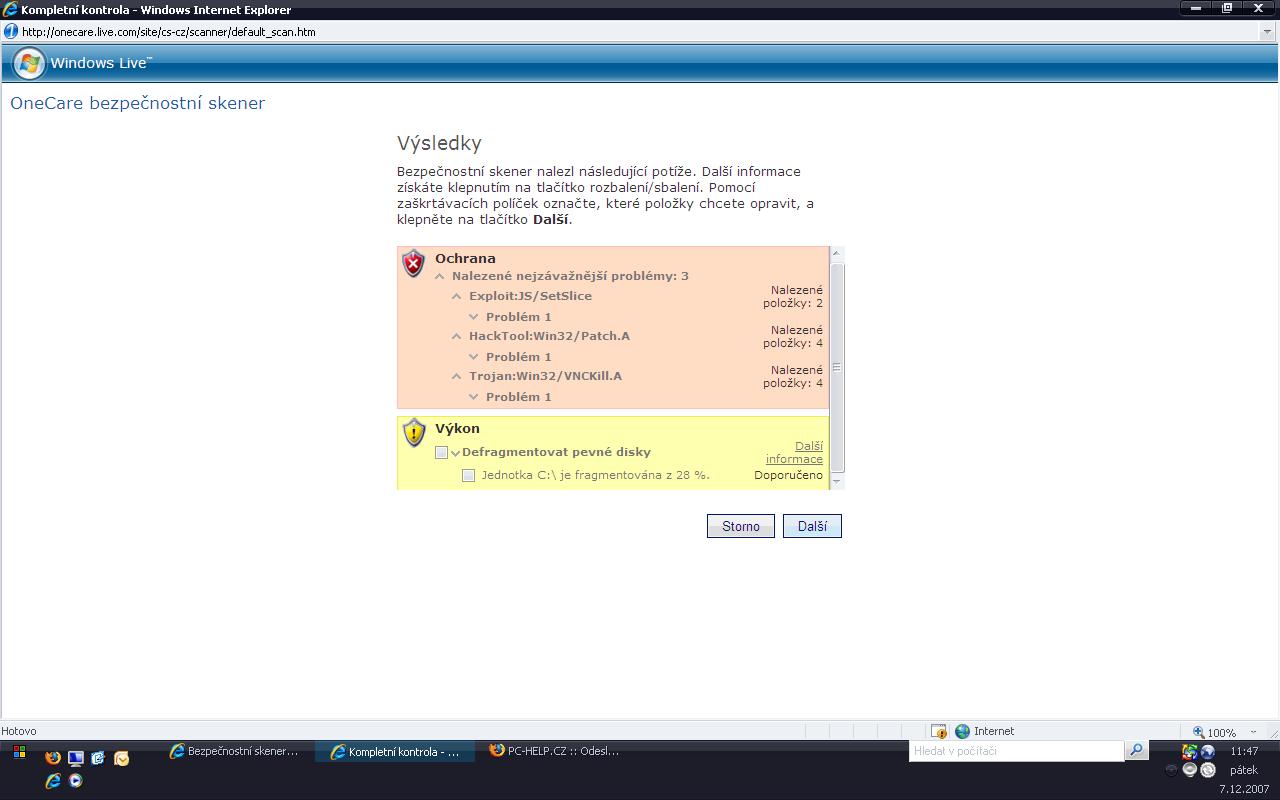
Task: Click the Výsledky heading
Action: point(439,143)
